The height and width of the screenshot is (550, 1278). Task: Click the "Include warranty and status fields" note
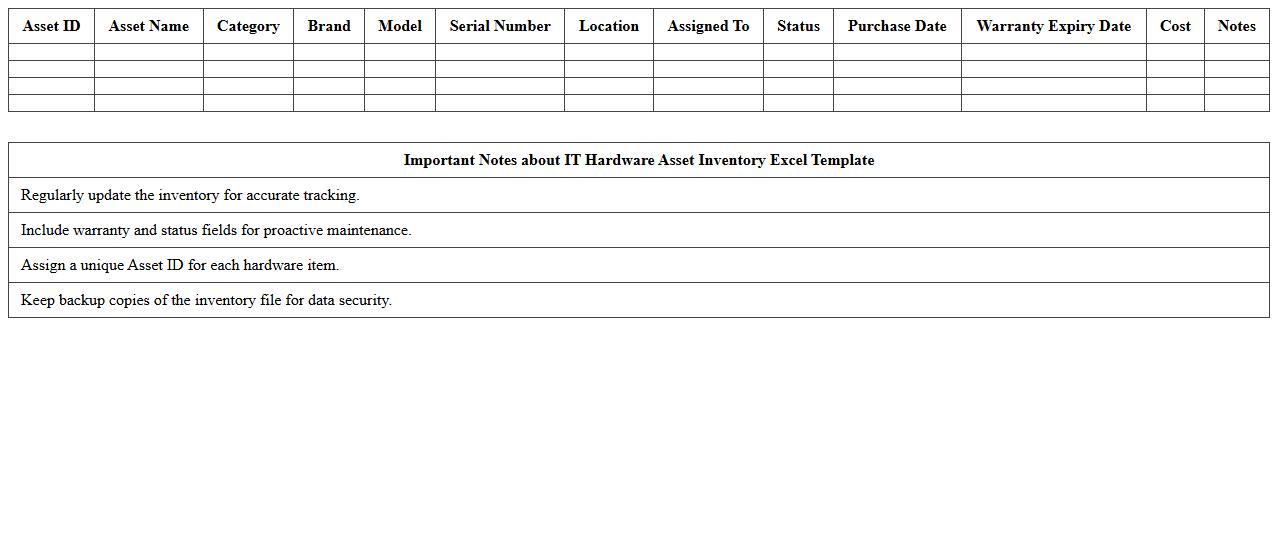pos(639,230)
